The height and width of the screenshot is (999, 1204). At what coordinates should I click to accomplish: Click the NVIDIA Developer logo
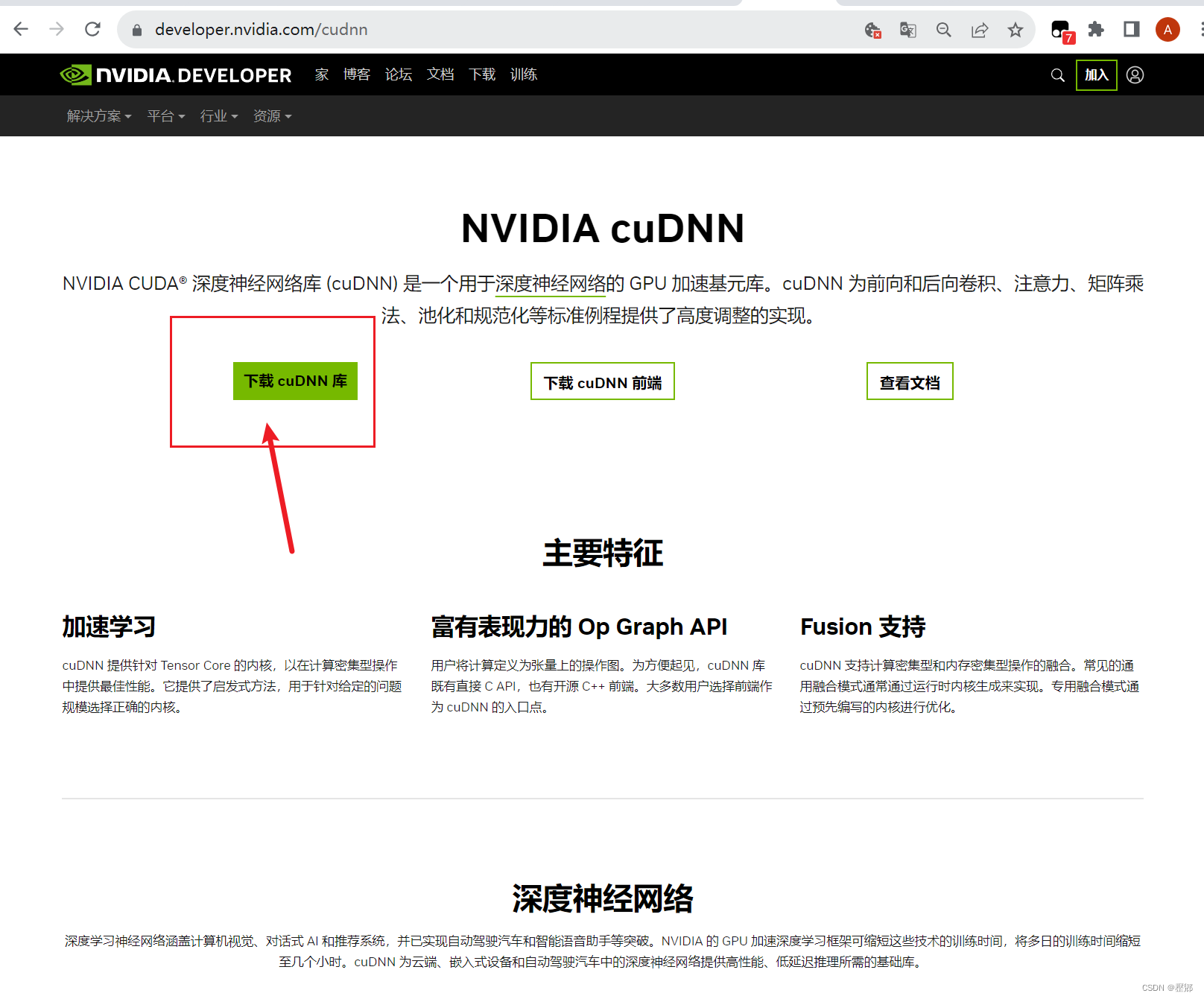coord(175,74)
